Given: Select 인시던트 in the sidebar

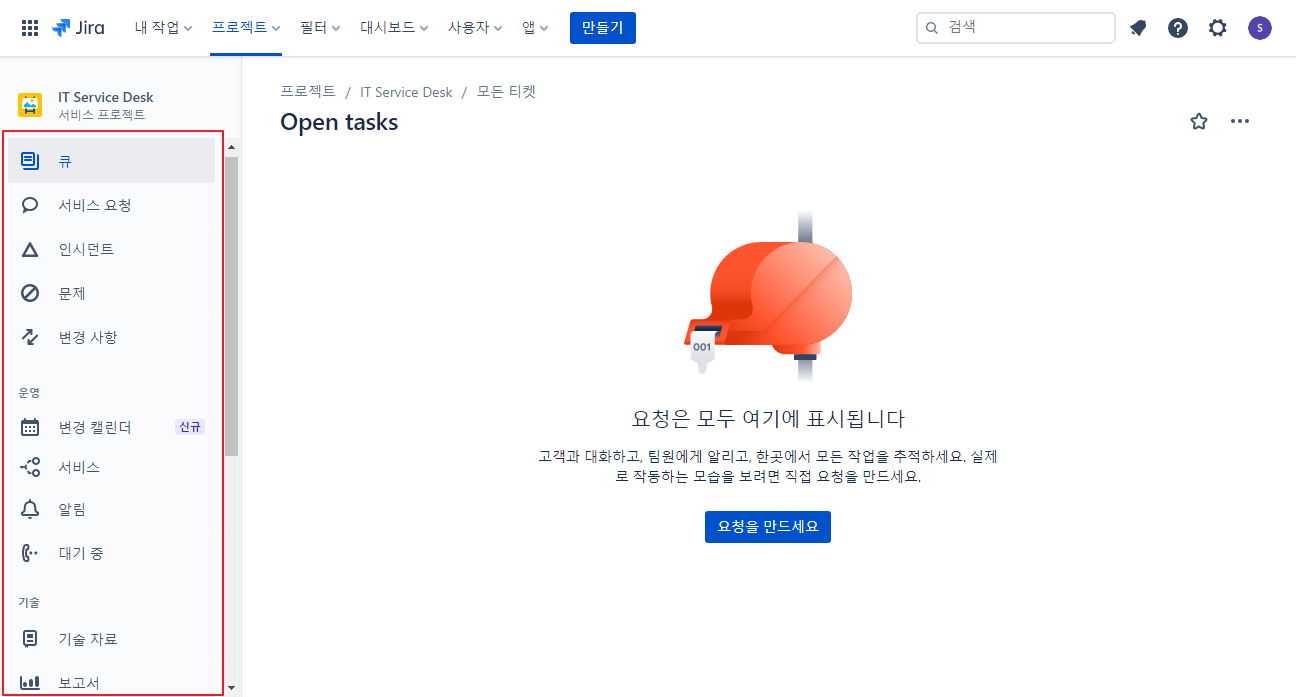Looking at the screenshot, I should click(x=111, y=249).
